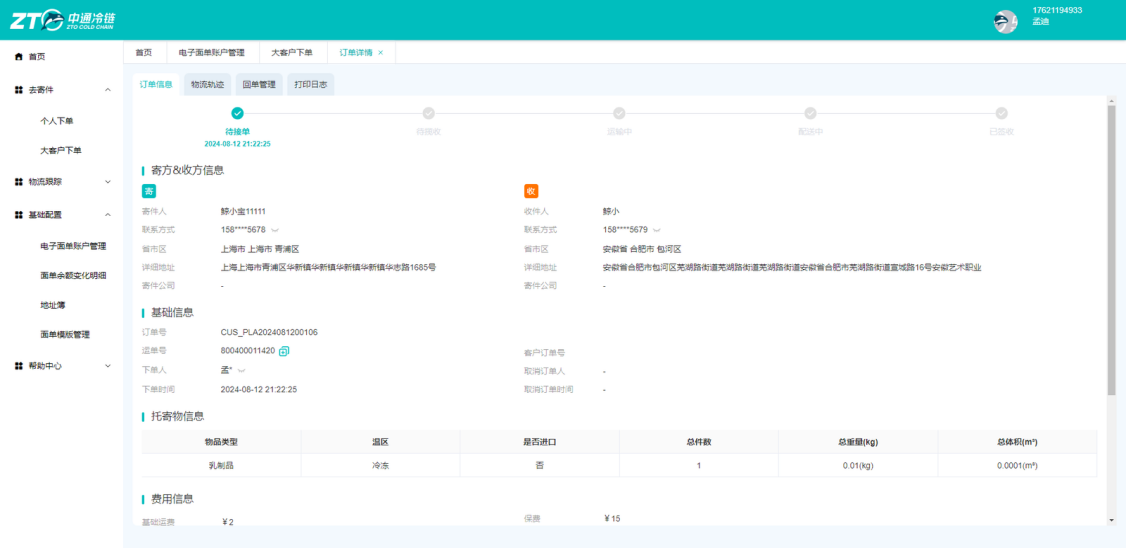Copy the waybill number 800400011420

[x=284, y=351]
